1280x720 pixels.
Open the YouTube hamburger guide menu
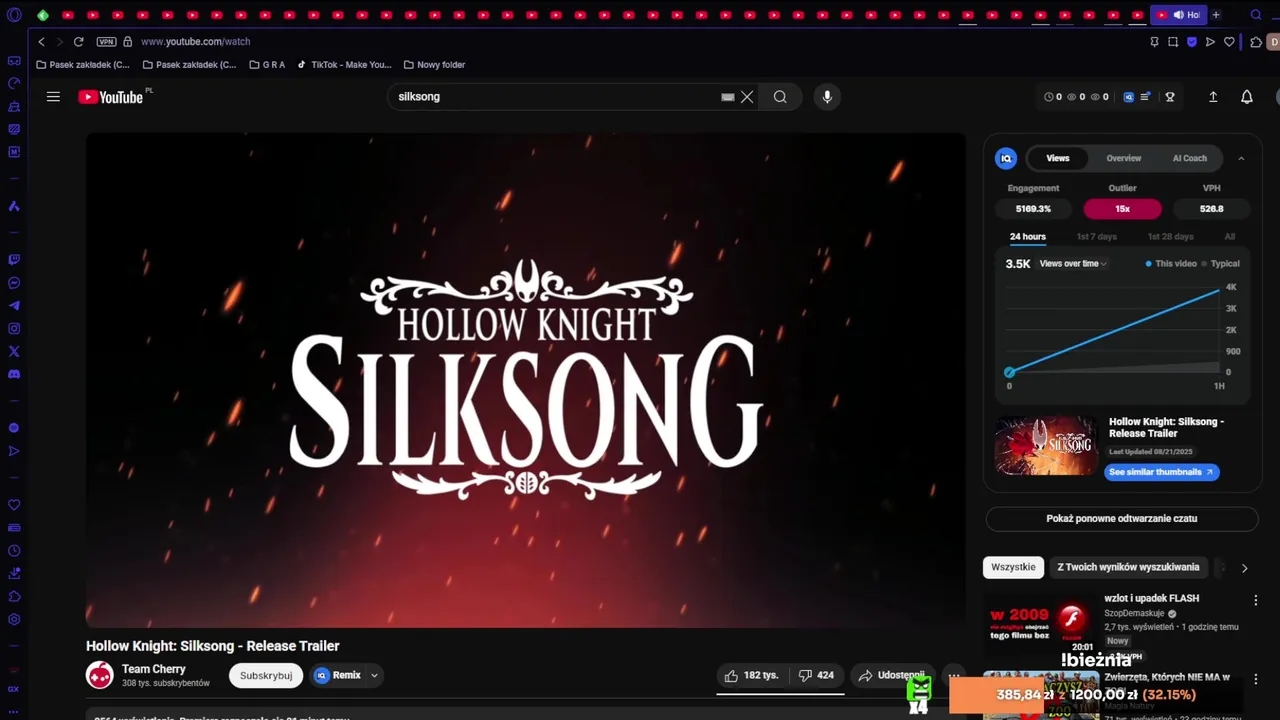pyautogui.click(x=53, y=97)
